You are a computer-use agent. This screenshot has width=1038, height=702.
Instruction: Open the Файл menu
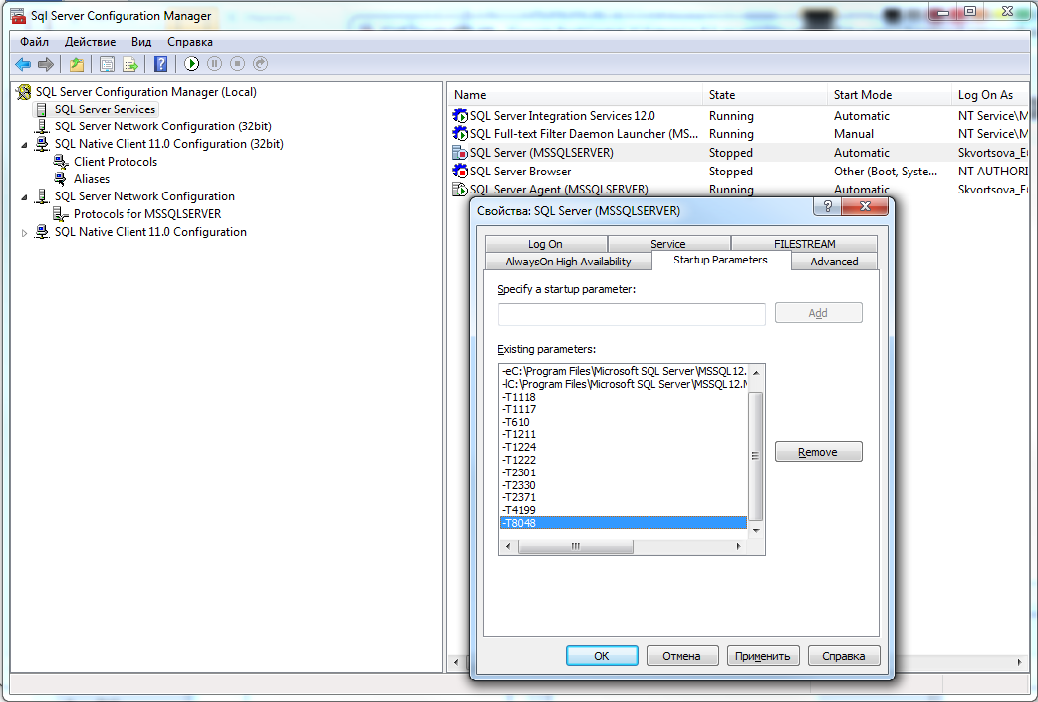pos(34,42)
